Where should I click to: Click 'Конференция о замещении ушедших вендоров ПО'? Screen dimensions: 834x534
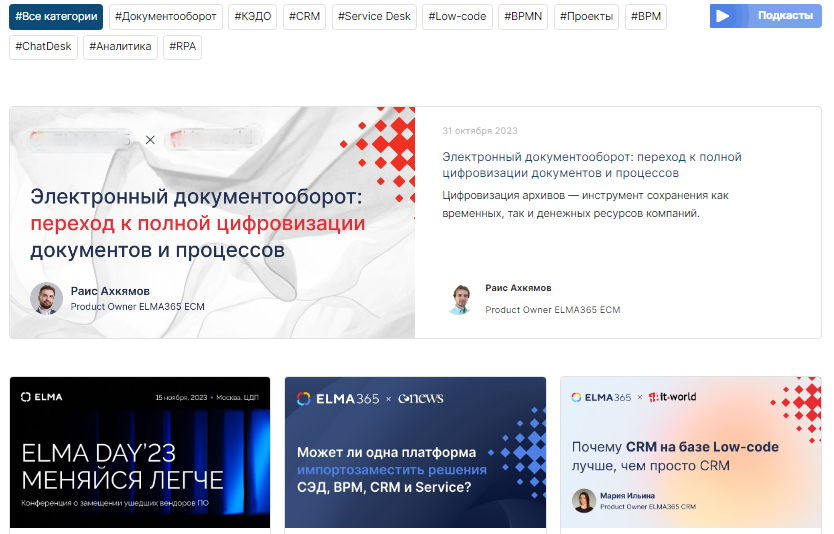tap(115, 503)
